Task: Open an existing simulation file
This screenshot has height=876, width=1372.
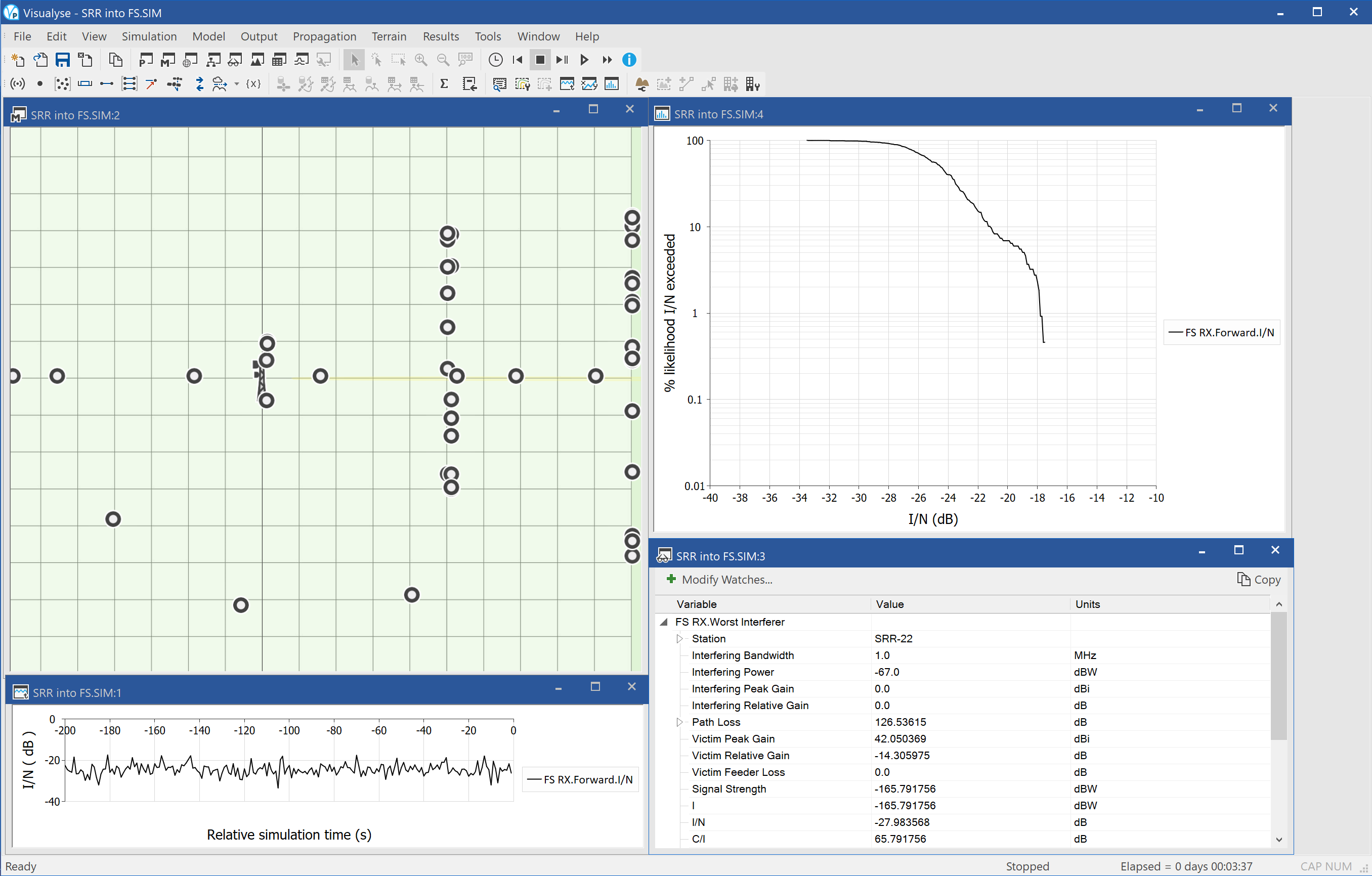Action: (40, 60)
